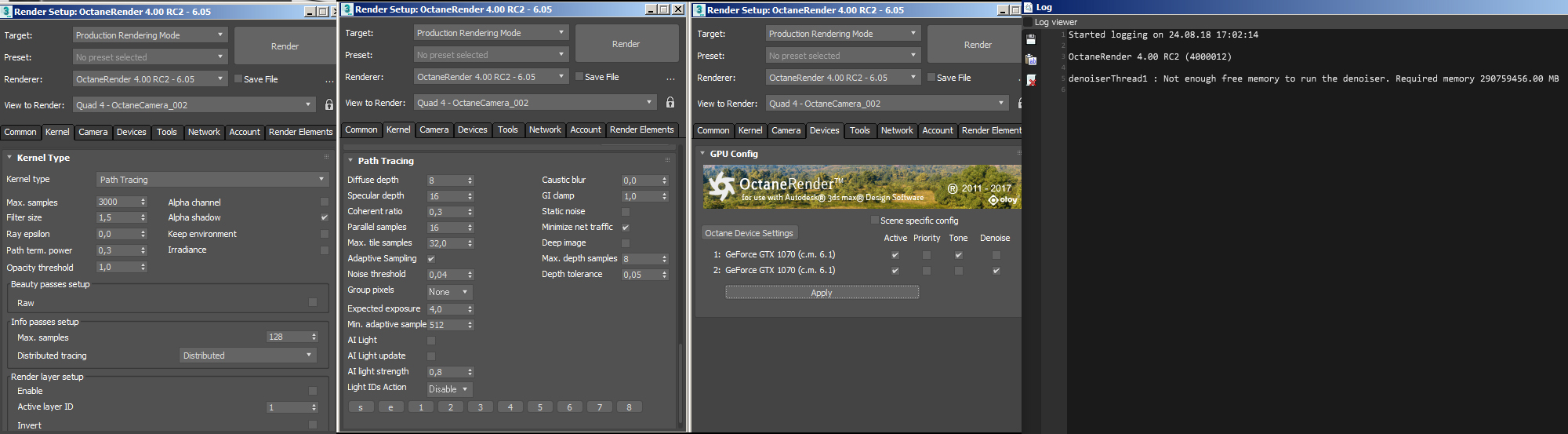Open Save File browse dots in Kernel Type window
The image size is (1568, 434).
click(x=329, y=81)
